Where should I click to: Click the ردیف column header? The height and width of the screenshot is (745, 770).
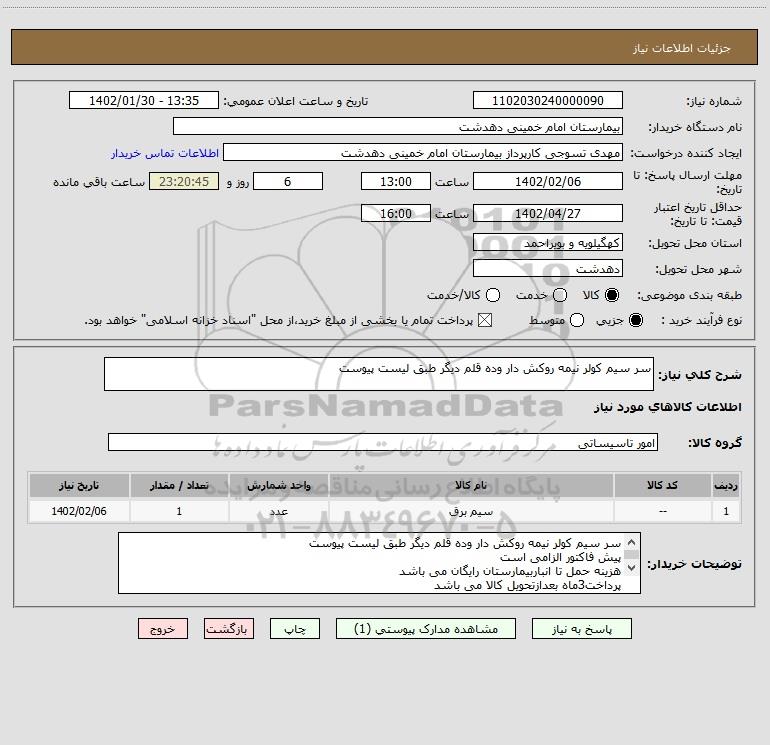click(x=726, y=485)
